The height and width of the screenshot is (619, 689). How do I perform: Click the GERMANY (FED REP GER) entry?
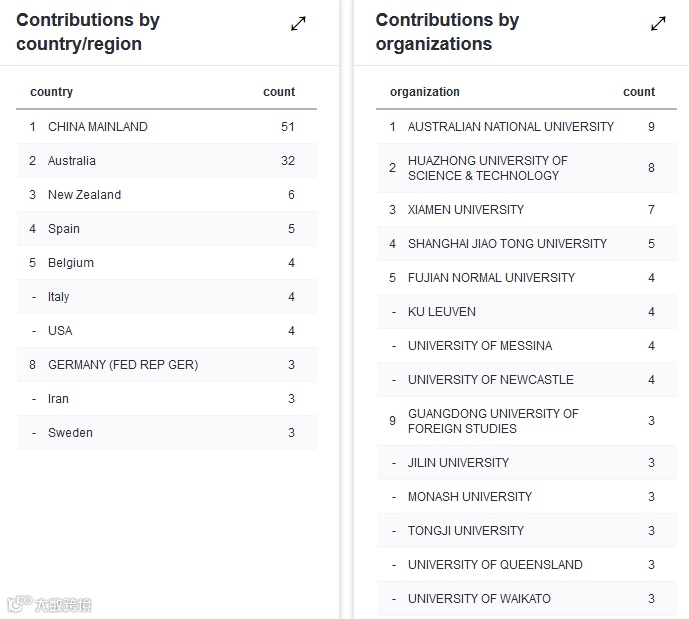[123, 365]
